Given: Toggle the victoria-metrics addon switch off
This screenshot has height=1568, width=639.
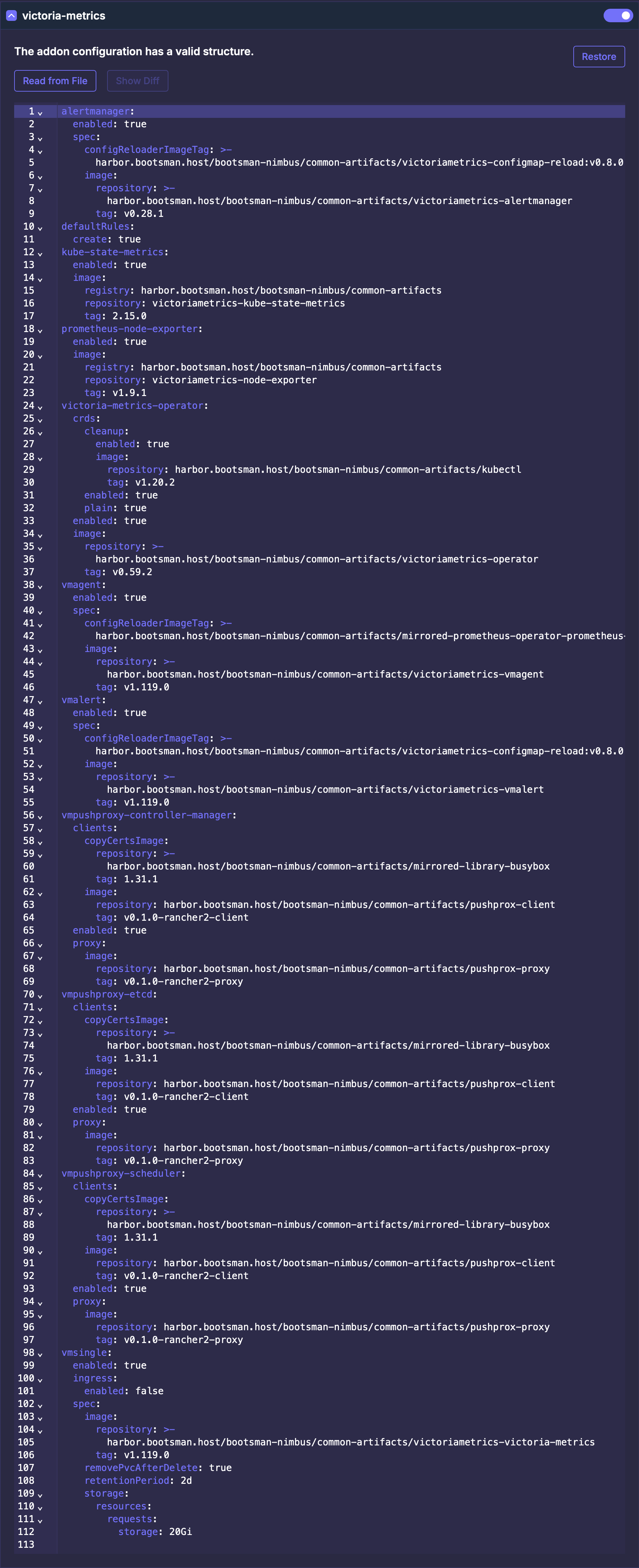Looking at the screenshot, I should (618, 16).
